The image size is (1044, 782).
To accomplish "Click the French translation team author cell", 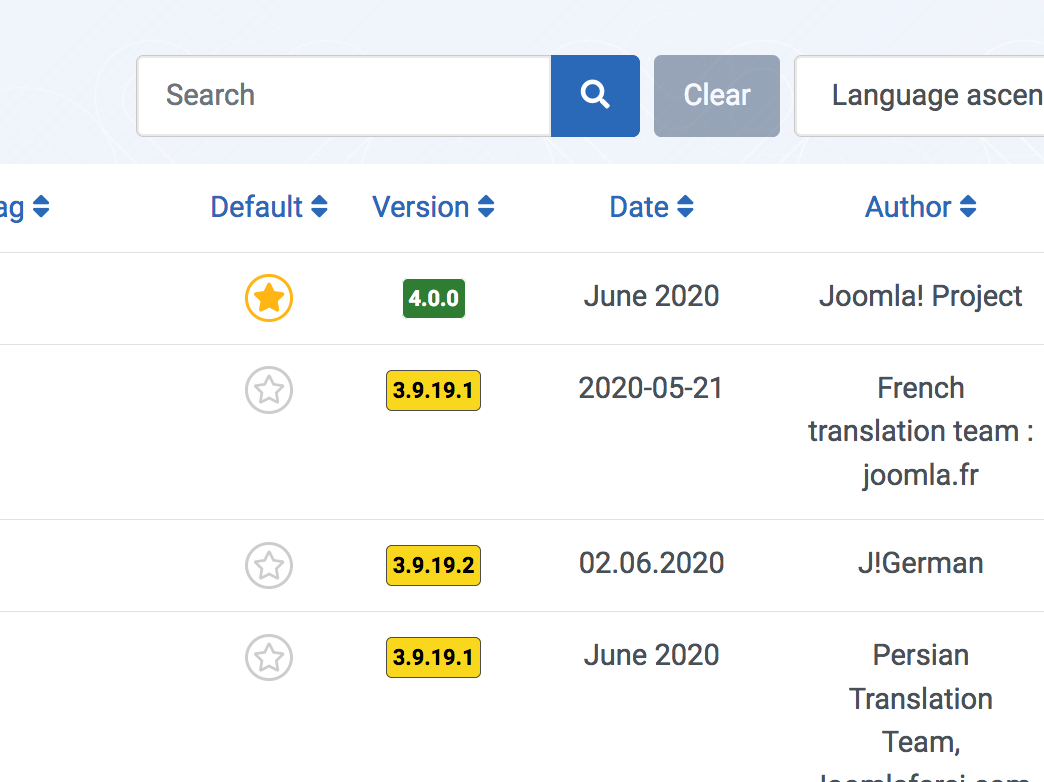I will [x=920, y=432].
